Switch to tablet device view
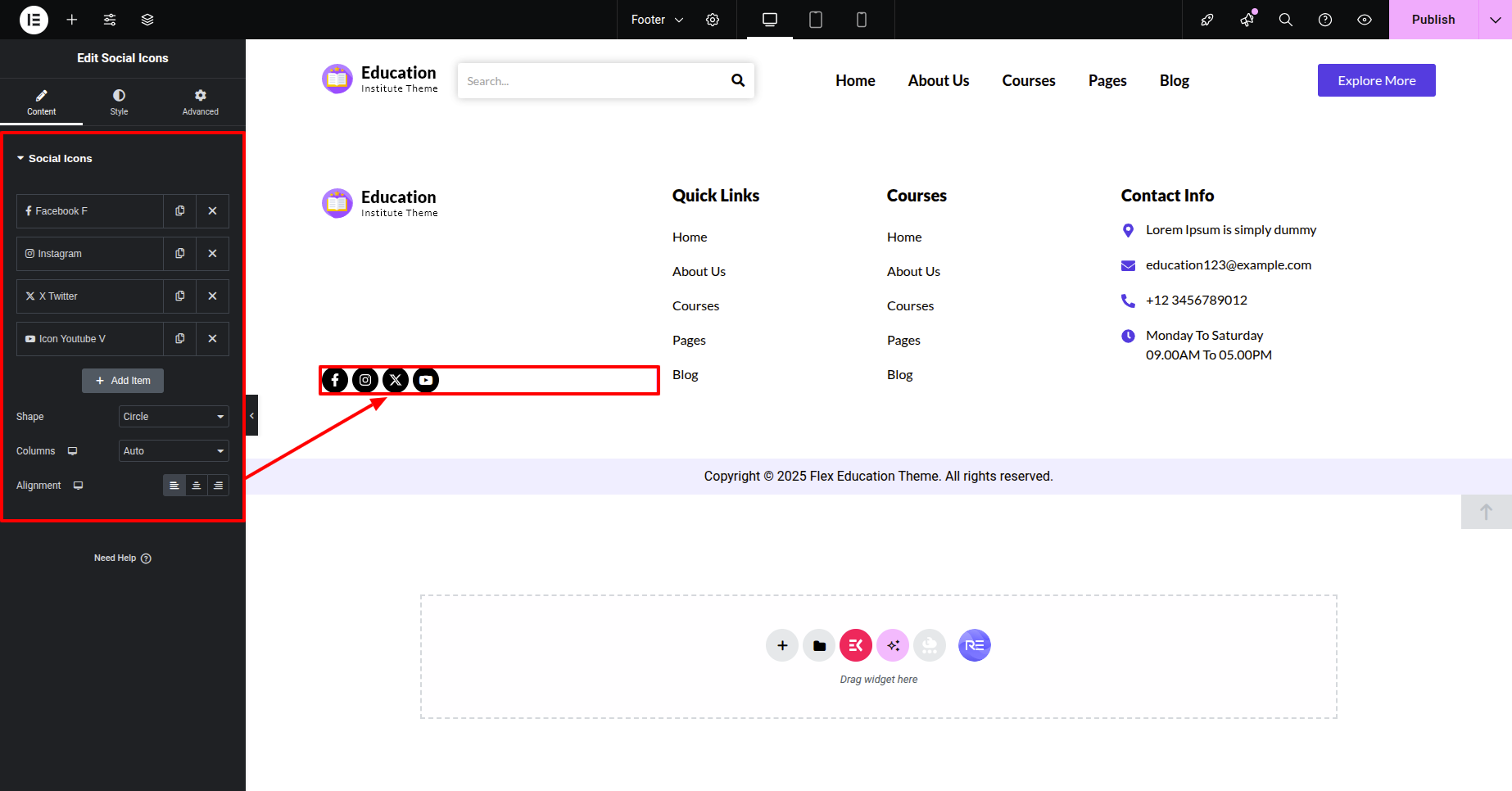Viewport: 1512px width, 791px height. coord(816,20)
